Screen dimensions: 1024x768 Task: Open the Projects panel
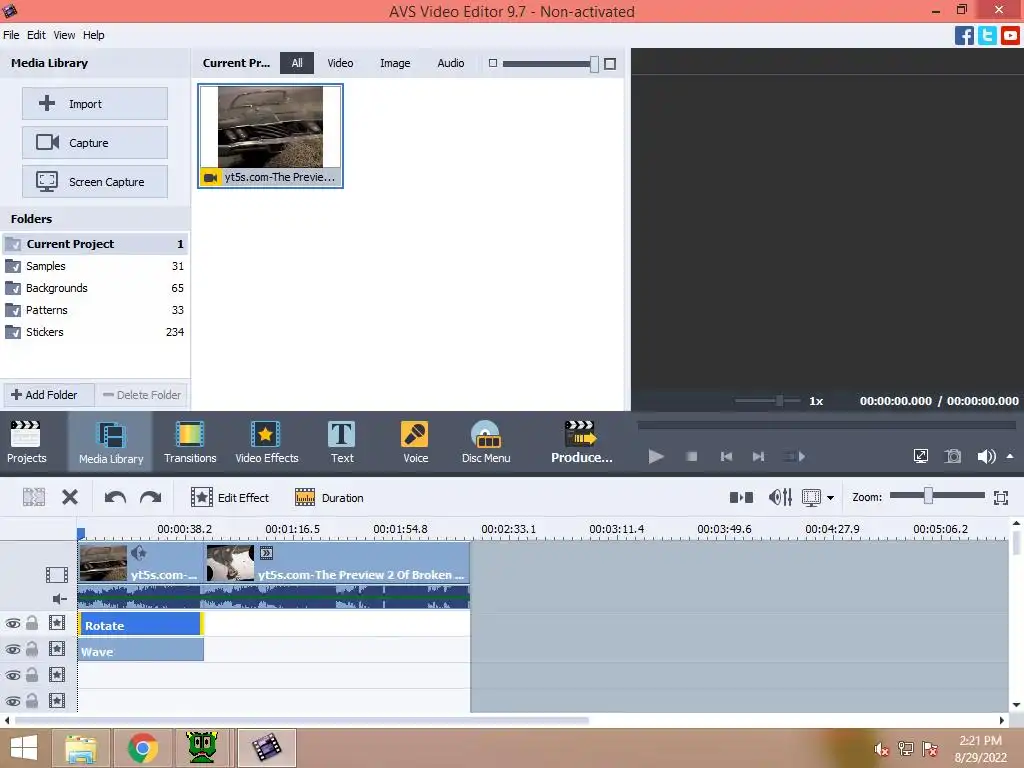[27, 441]
